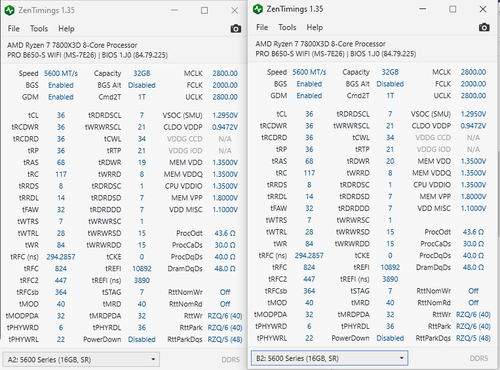Click tRFC (ns) 294.2857 in left window

pyautogui.click(x=61, y=257)
